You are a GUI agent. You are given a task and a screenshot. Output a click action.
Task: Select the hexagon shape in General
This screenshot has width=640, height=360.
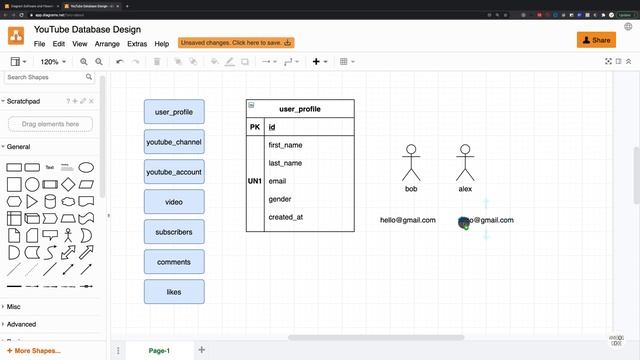(14, 202)
